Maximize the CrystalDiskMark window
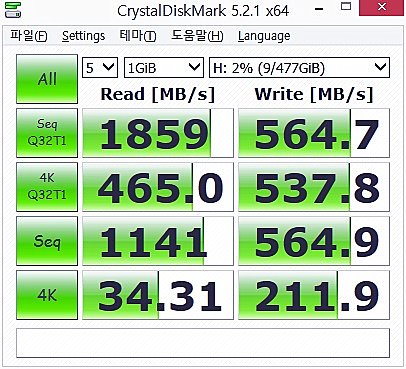Screen dimensions: 406x369 point(346,7)
